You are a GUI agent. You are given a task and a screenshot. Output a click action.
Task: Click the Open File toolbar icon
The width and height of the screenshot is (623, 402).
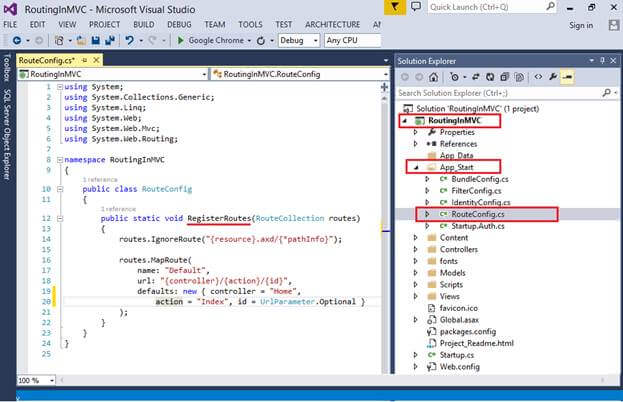pyautogui.click(x=81, y=41)
